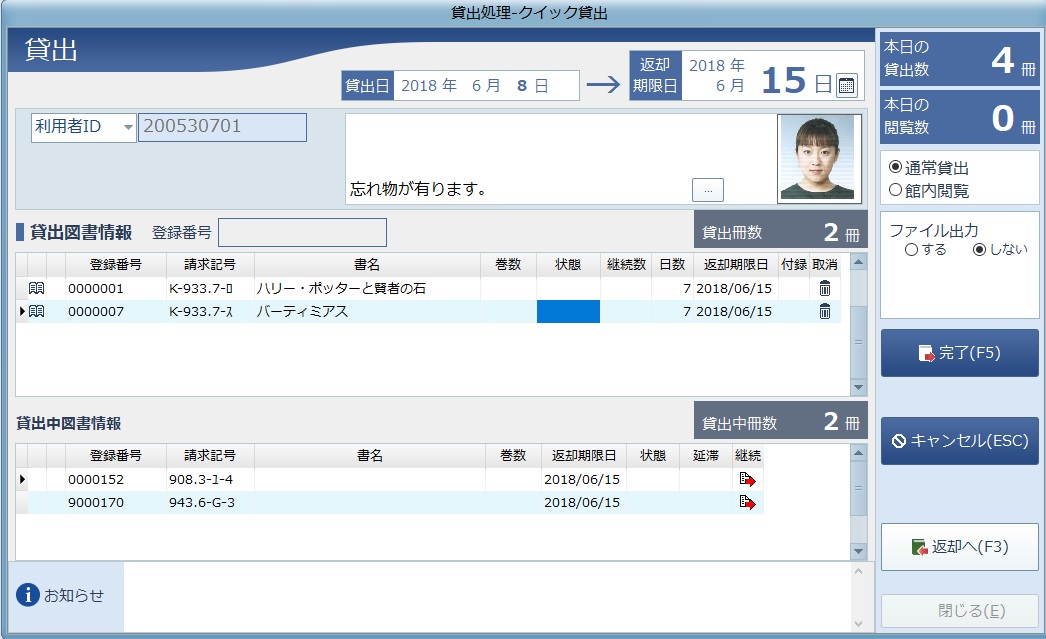Open the memo details ellipsis button
The image size is (1046, 639).
point(708,190)
